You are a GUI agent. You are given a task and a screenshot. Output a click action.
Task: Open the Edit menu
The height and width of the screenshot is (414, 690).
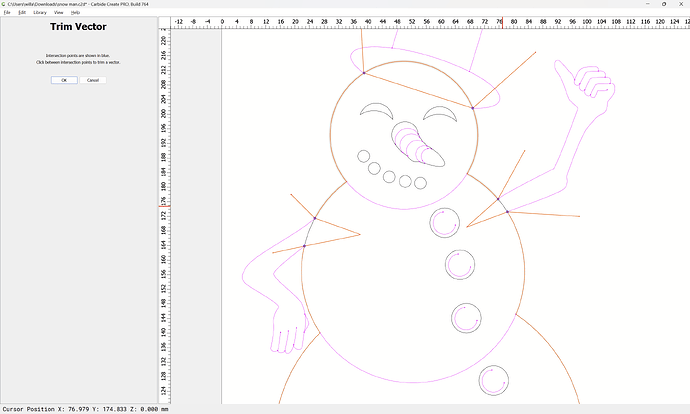[22, 12]
